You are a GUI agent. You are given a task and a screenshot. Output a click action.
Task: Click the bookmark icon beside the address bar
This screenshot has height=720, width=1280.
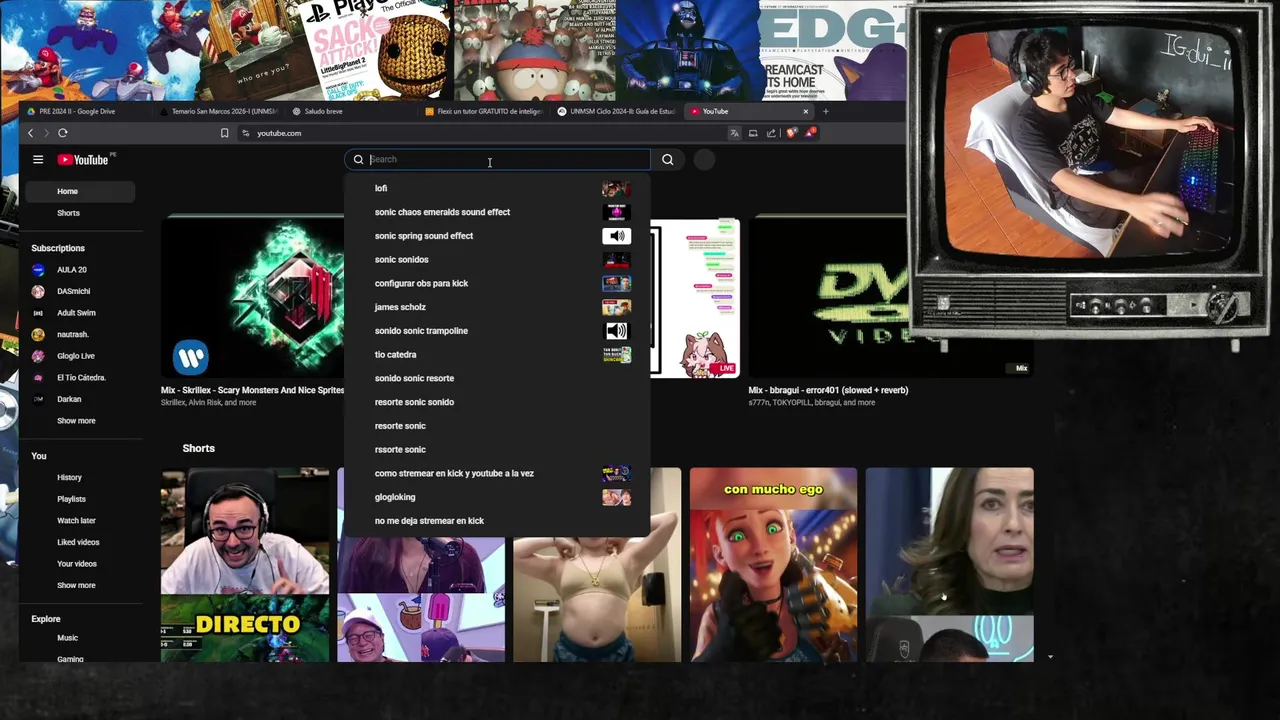pos(224,133)
